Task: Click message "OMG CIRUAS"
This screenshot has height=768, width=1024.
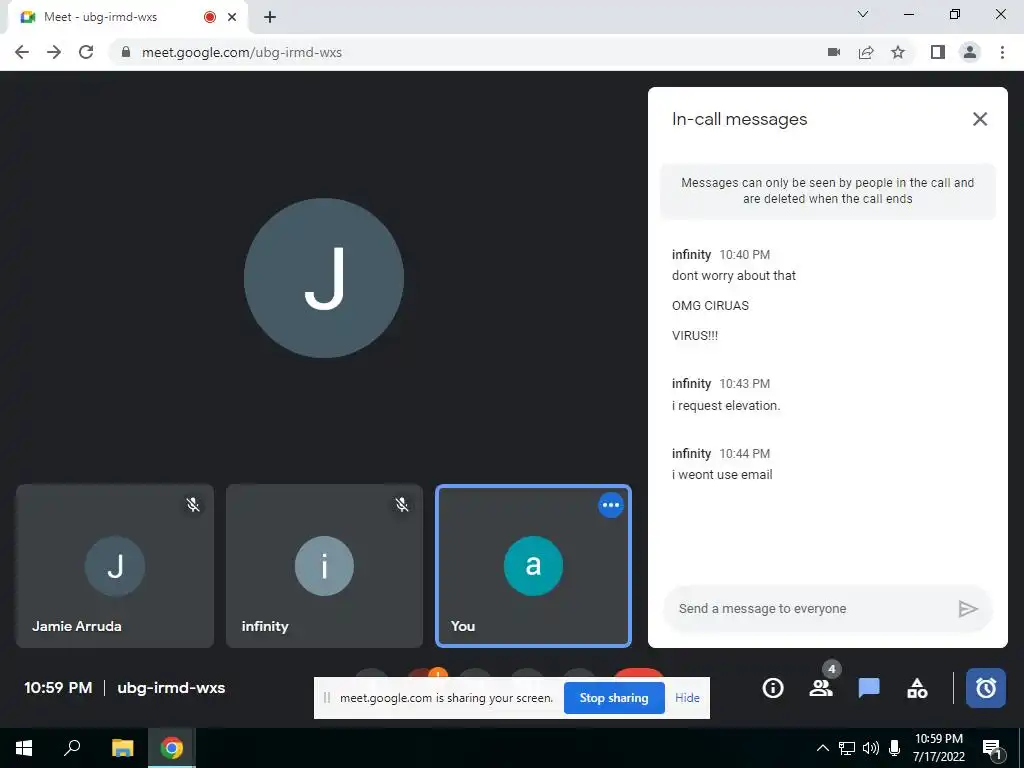Action: (710, 306)
